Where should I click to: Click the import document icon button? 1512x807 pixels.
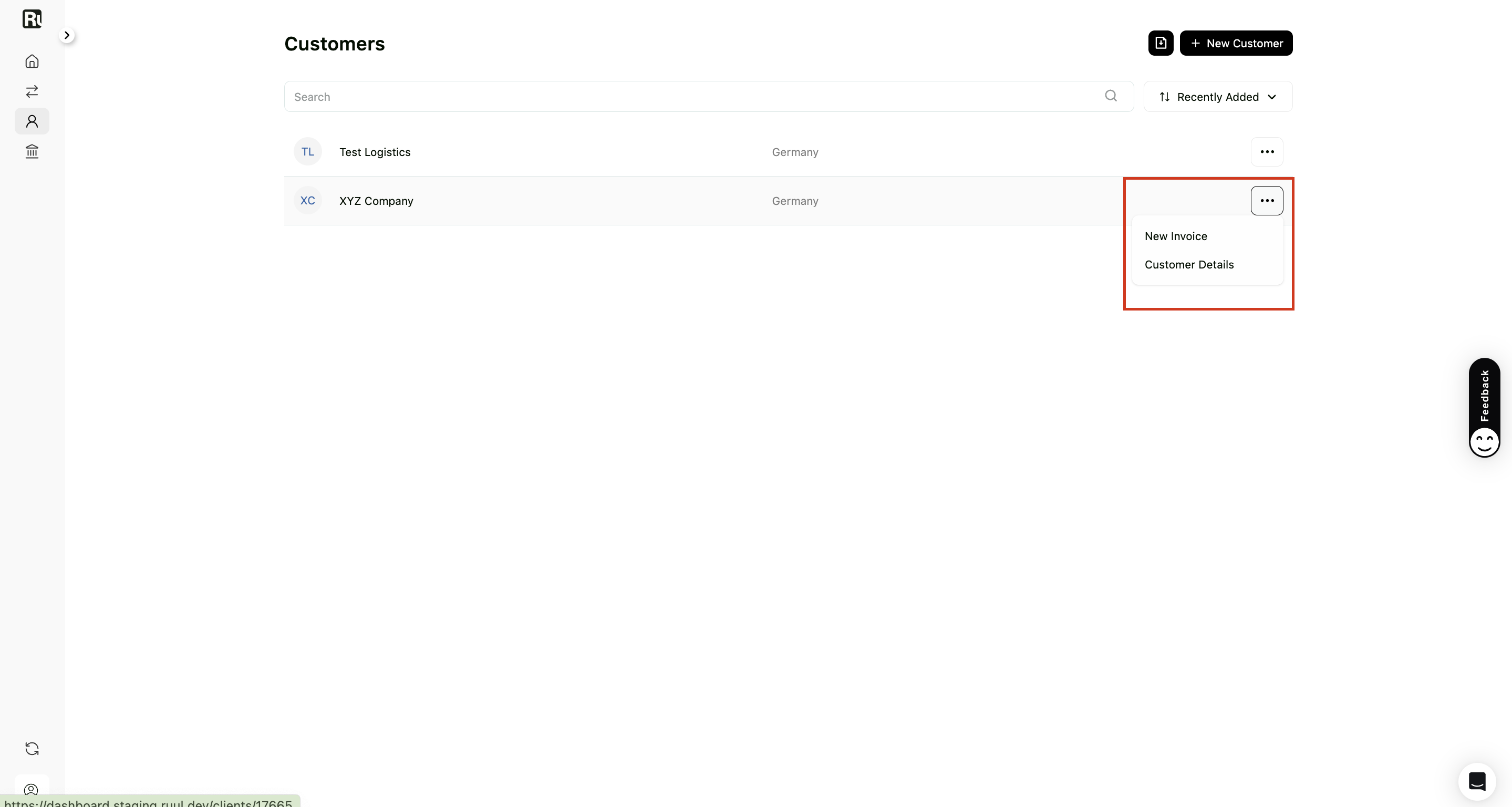tap(1161, 43)
